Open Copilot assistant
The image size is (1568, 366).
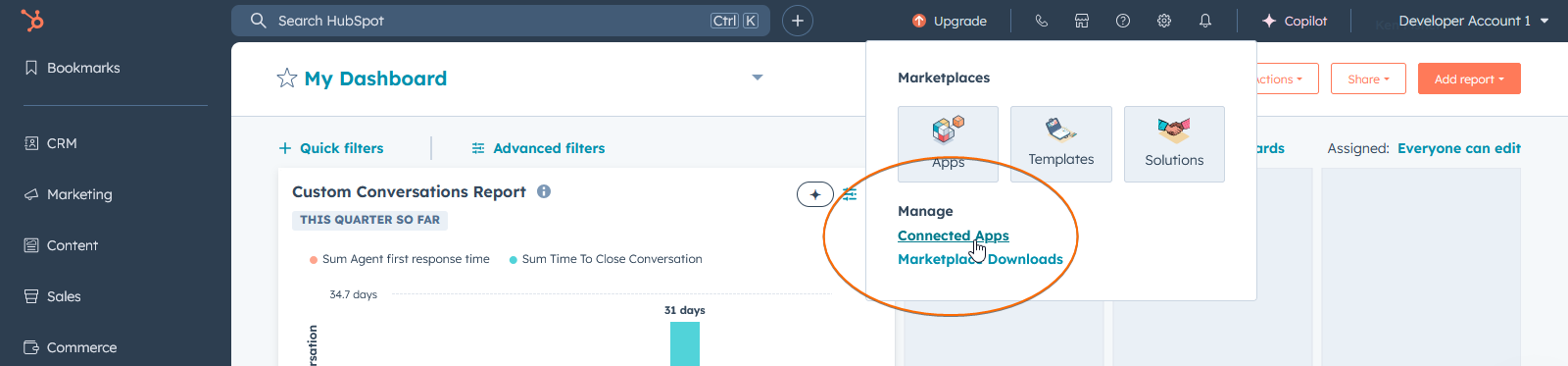tap(1295, 21)
